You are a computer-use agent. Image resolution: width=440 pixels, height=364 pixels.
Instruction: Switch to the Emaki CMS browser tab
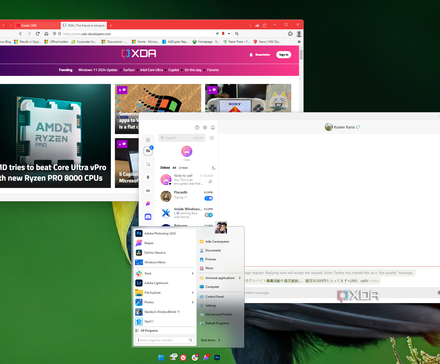point(37,25)
